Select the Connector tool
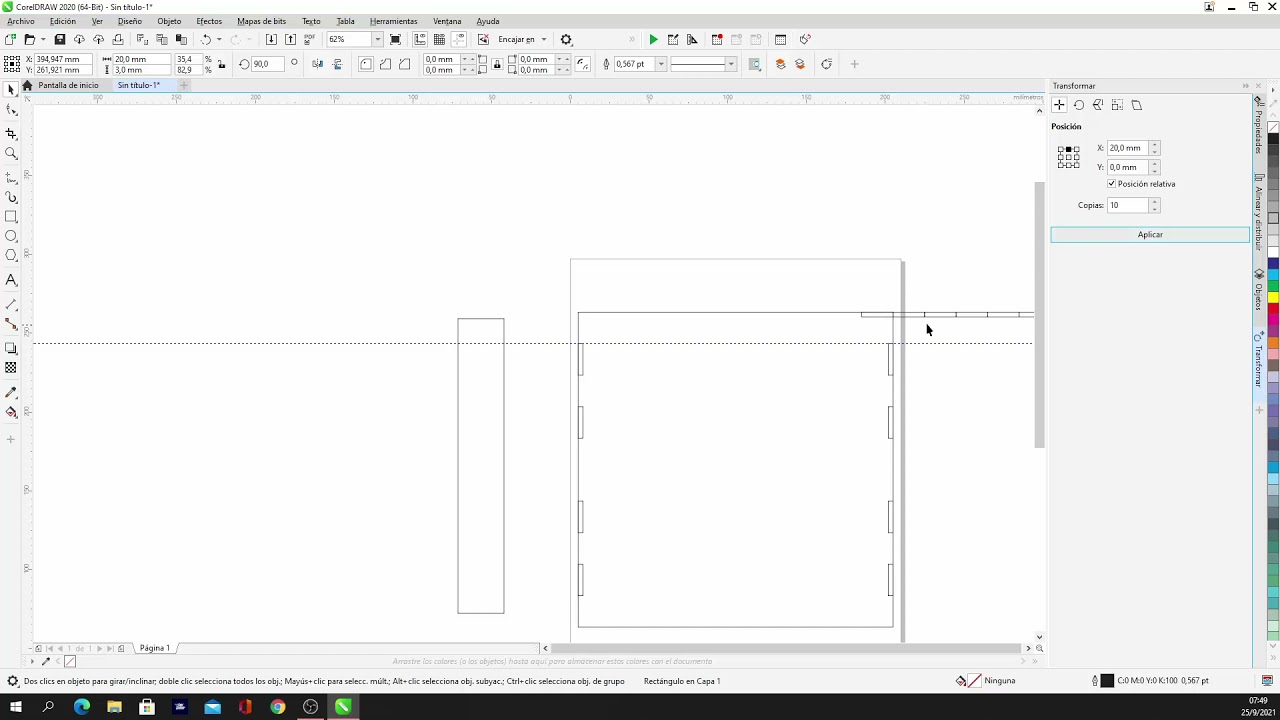The width and height of the screenshot is (1280, 720). click(x=11, y=324)
